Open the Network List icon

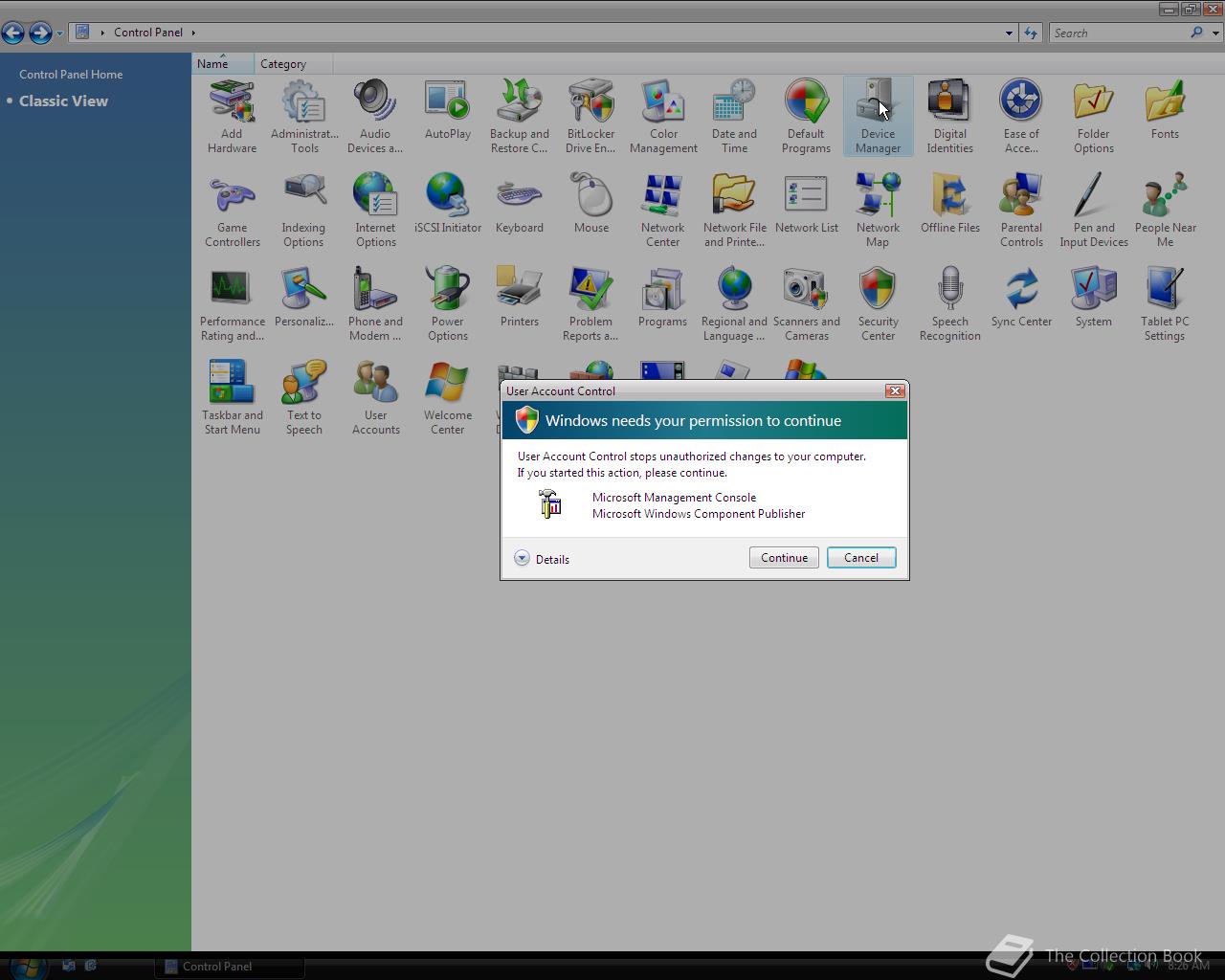click(806, 205)
